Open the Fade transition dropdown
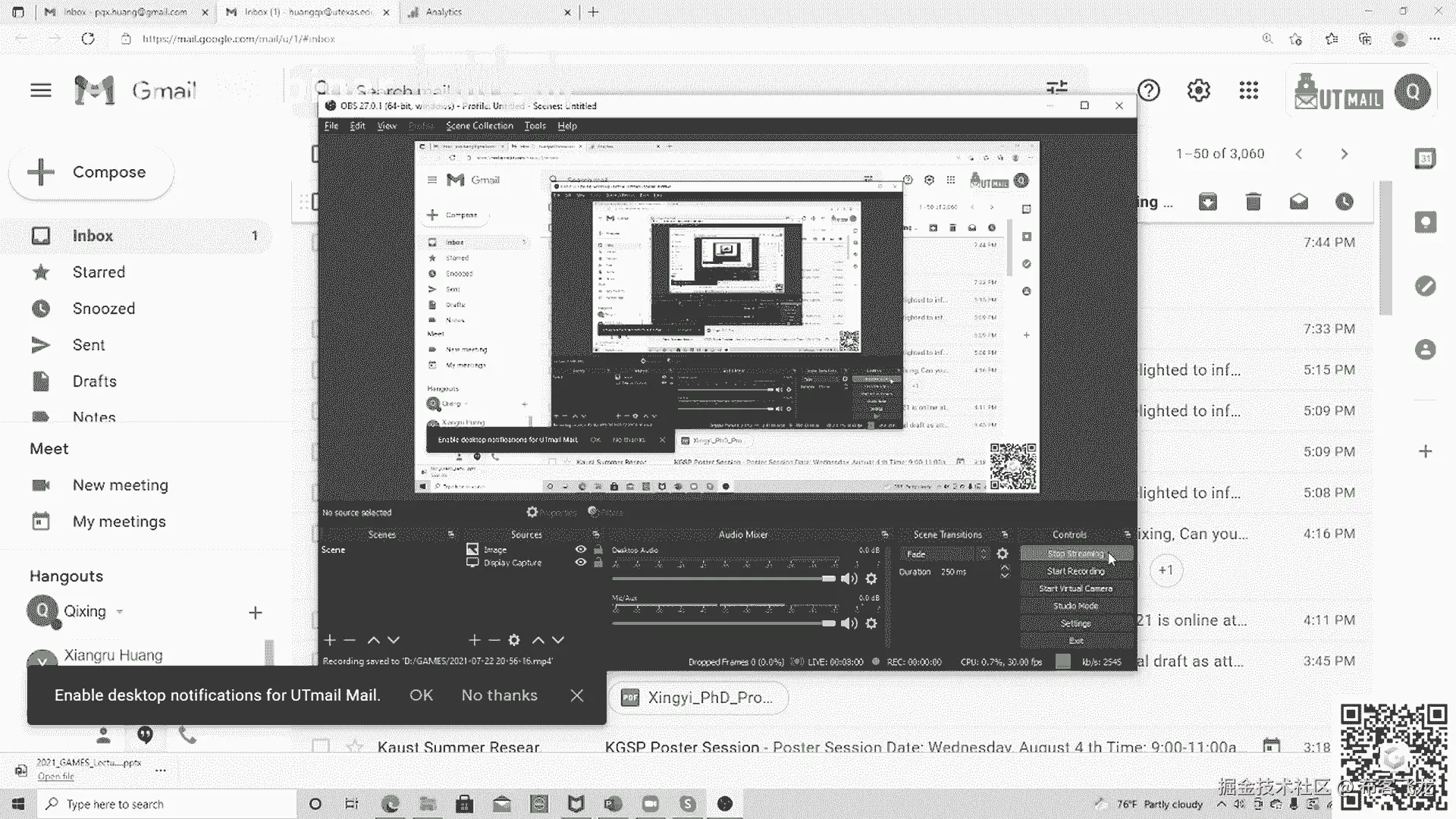Screen dimensions: 1456x819 [945, 554]
